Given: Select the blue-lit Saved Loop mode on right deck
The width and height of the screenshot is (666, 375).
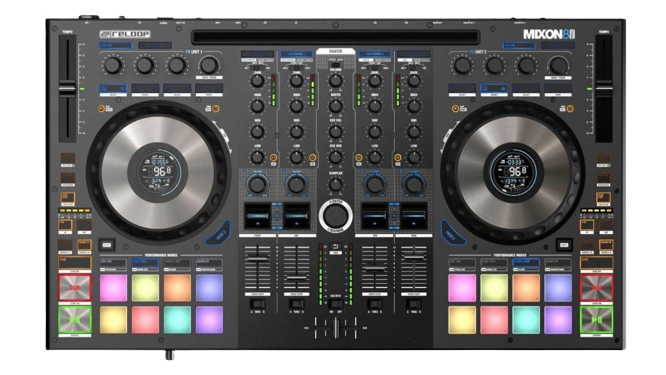Looking at the screenshot, I should pyautogui.click(x=526, y=263).
